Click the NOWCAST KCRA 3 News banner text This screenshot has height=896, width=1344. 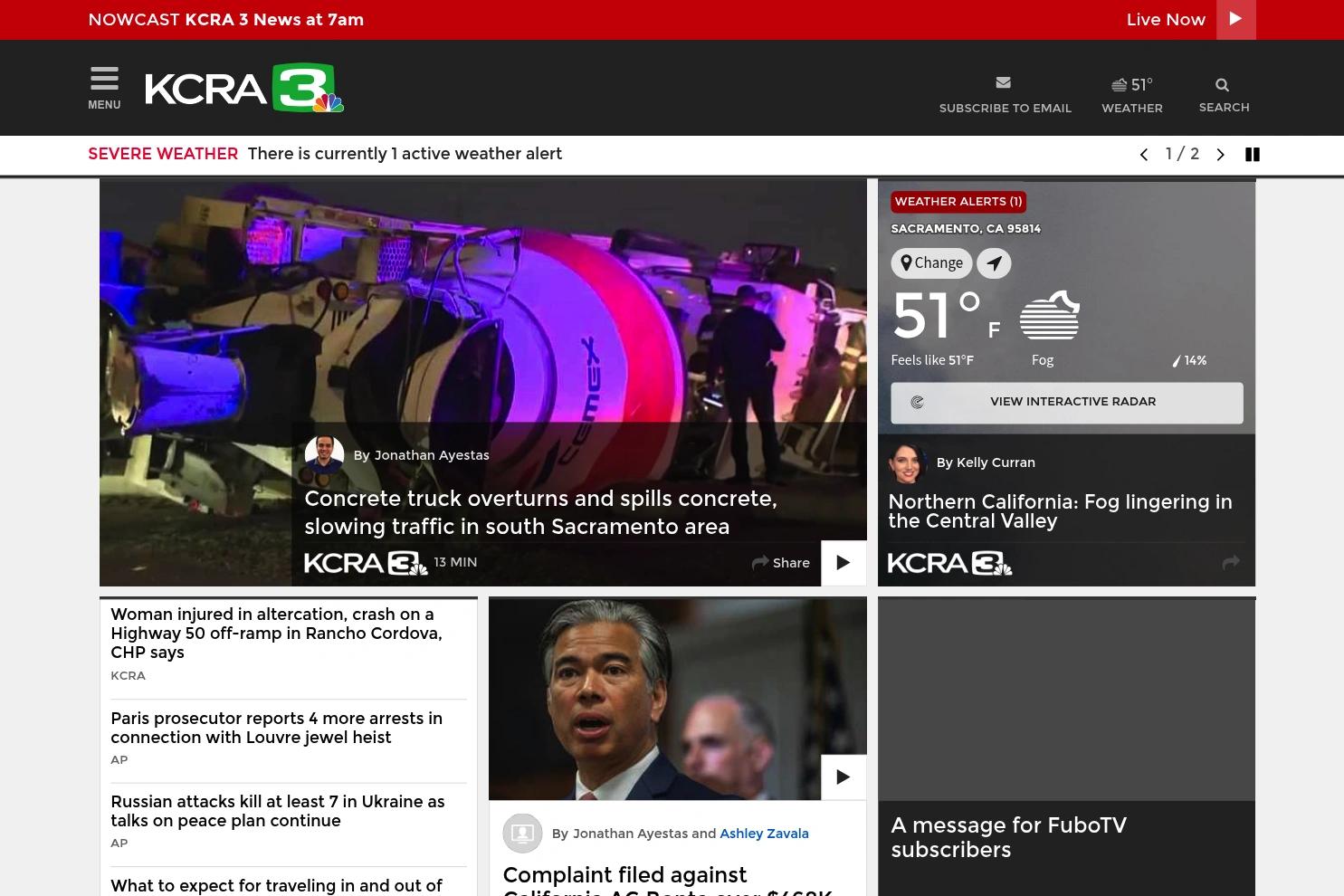(x=226, y=20)
